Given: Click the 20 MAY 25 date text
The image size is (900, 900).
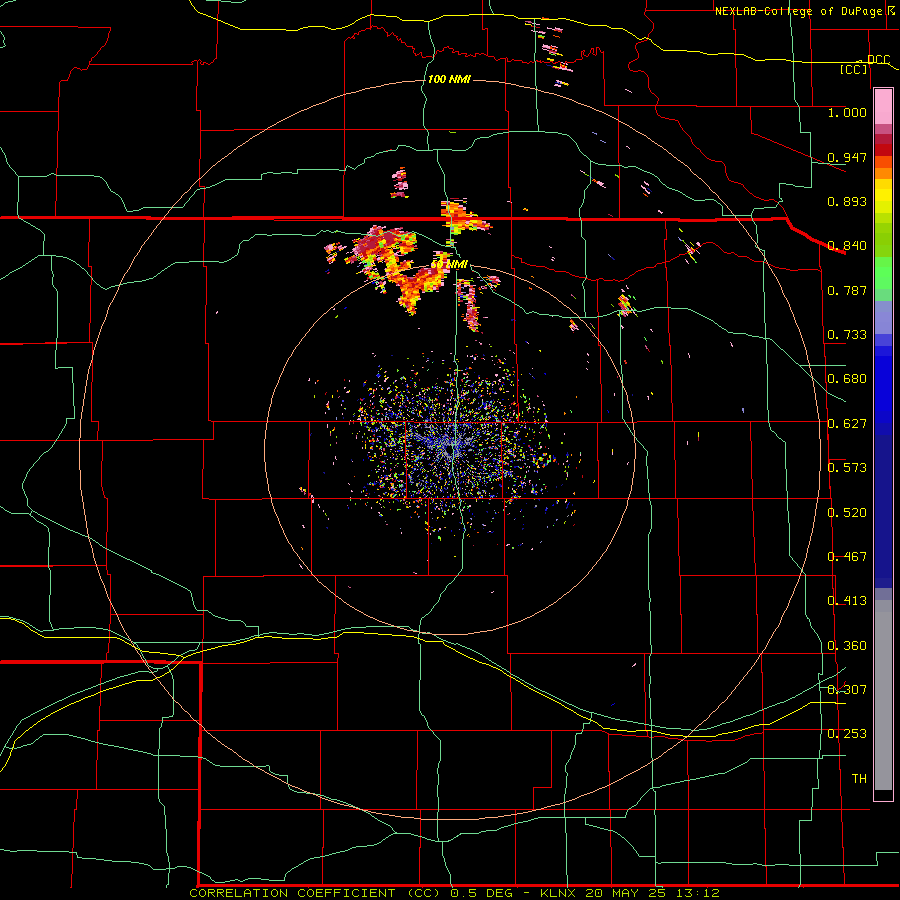Looking at the screenshot, I should tap(627, 893).
